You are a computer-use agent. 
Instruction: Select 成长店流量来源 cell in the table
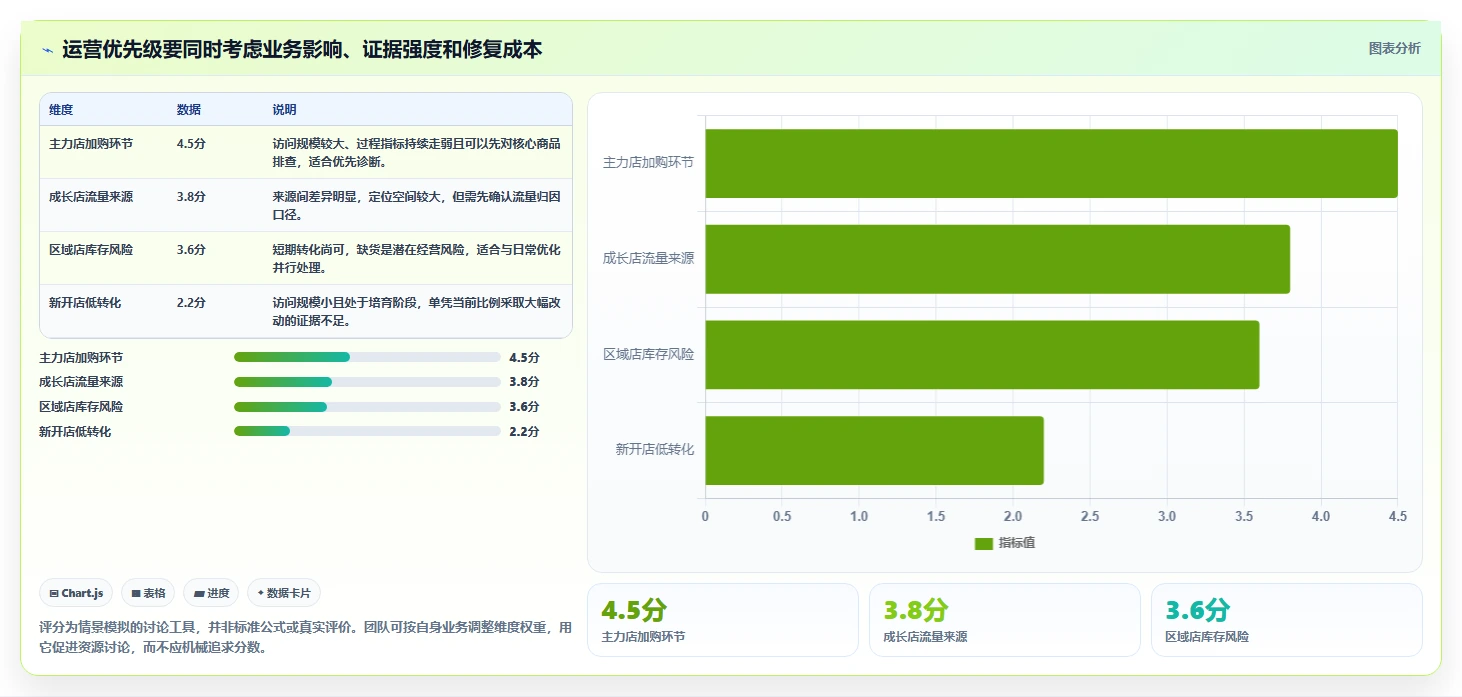pos(91,197)
